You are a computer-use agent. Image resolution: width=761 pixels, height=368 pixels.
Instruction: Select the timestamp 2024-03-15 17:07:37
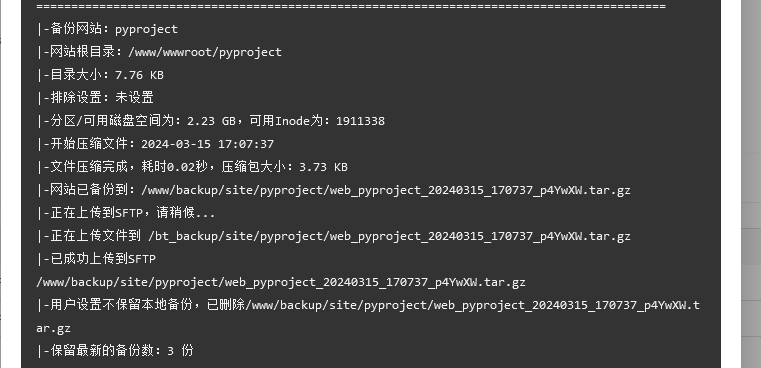click(x=207, y=144)
